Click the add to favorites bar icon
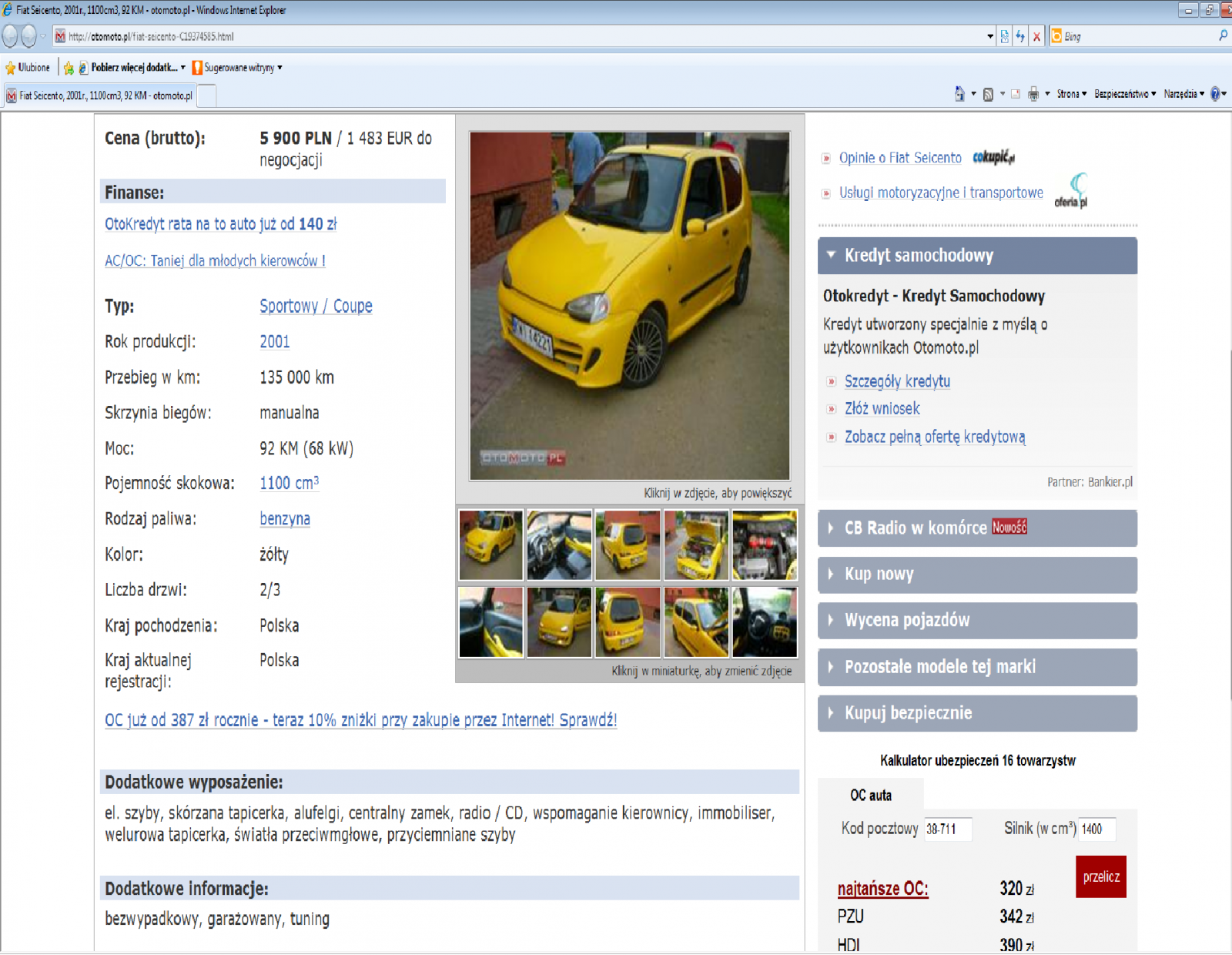The image size is (1232, 955). [x=69, y=68]
